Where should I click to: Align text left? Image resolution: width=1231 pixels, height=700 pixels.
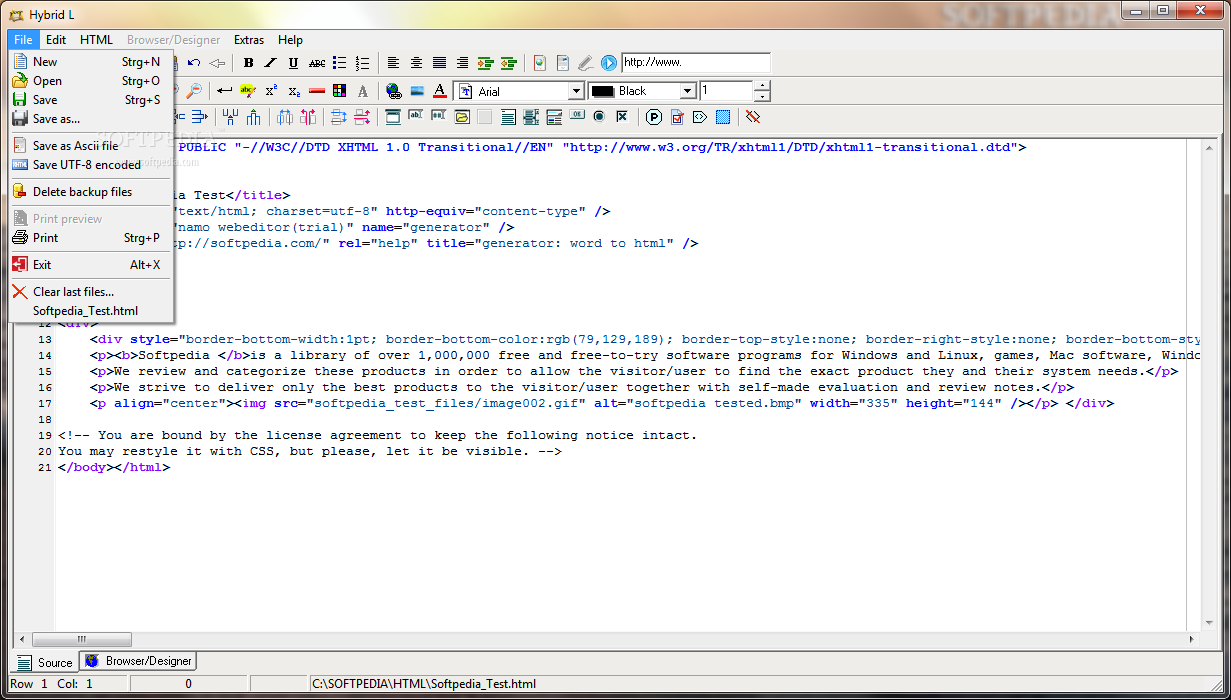(393, 63)
